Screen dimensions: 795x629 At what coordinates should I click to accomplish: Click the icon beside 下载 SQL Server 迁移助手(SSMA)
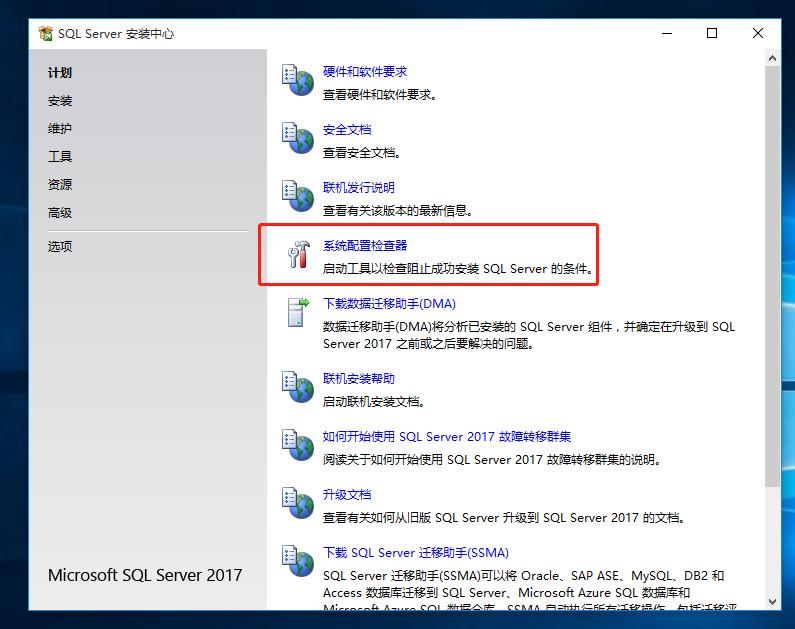pos(298,561)
